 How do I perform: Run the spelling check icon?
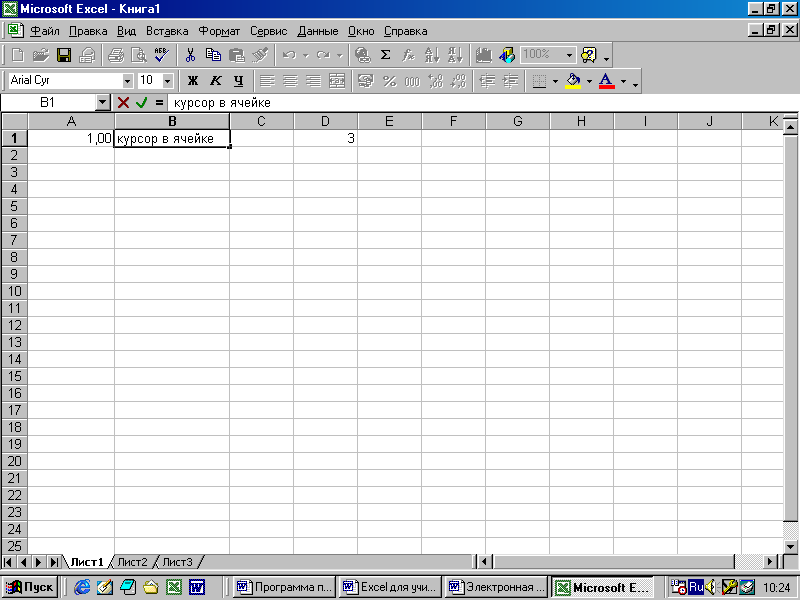pyautogui.click(x=162, y=55)
